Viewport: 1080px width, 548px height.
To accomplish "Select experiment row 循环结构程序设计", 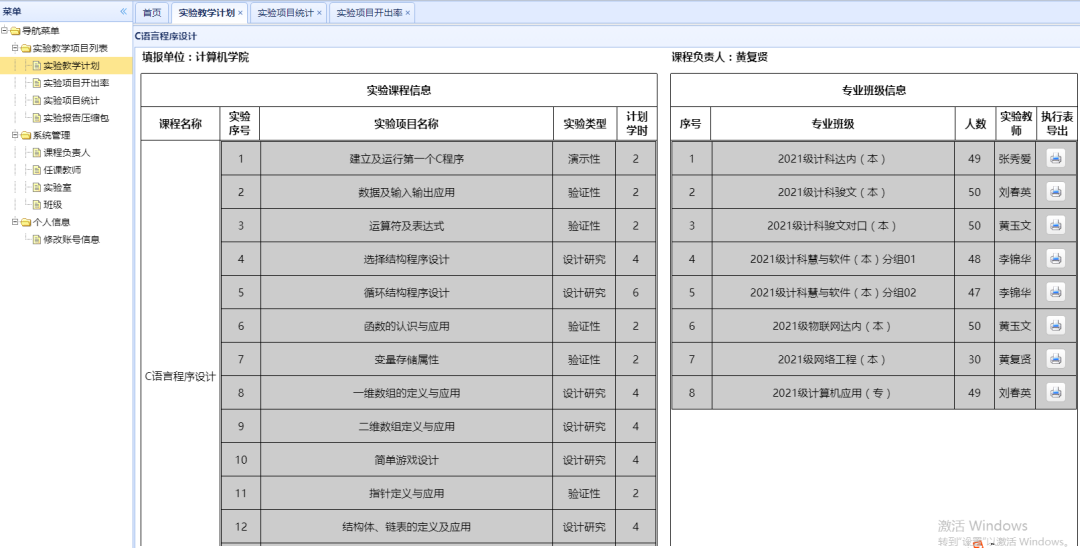I will tap(406, 293).
